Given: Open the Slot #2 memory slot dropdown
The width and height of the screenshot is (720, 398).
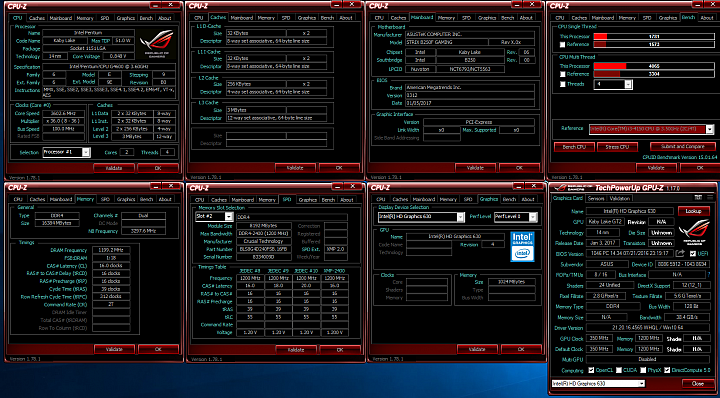Looking at the screenshot, I should click(x=214, y=216).
